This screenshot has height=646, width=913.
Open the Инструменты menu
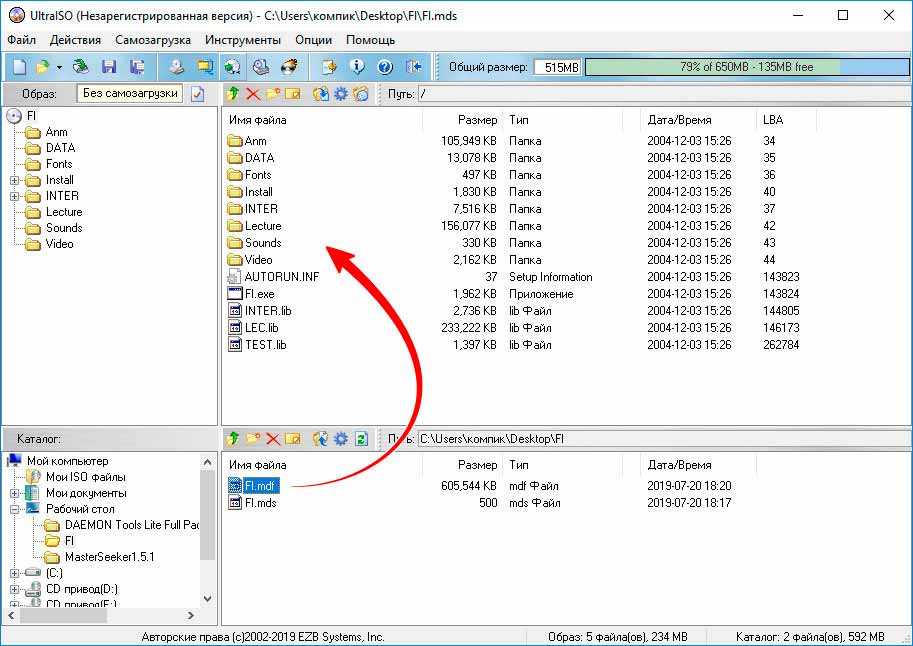click(242, 40)
